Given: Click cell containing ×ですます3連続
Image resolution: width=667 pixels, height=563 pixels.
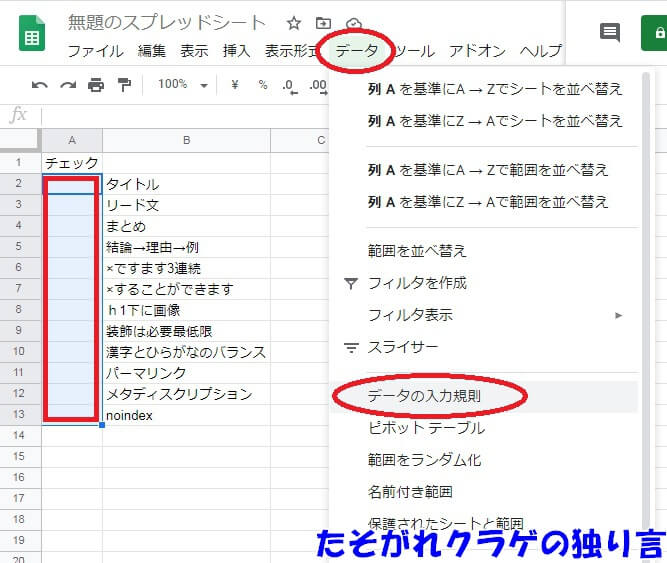Looking at the screenshot, I should point(186,268).
